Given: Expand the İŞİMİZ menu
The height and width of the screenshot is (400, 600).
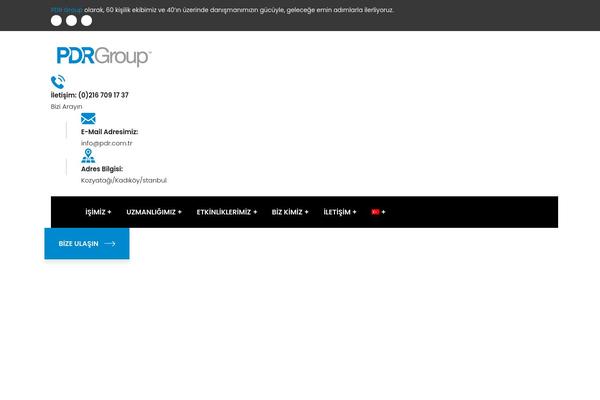Looking at the screenshot, I should [98, 212].
